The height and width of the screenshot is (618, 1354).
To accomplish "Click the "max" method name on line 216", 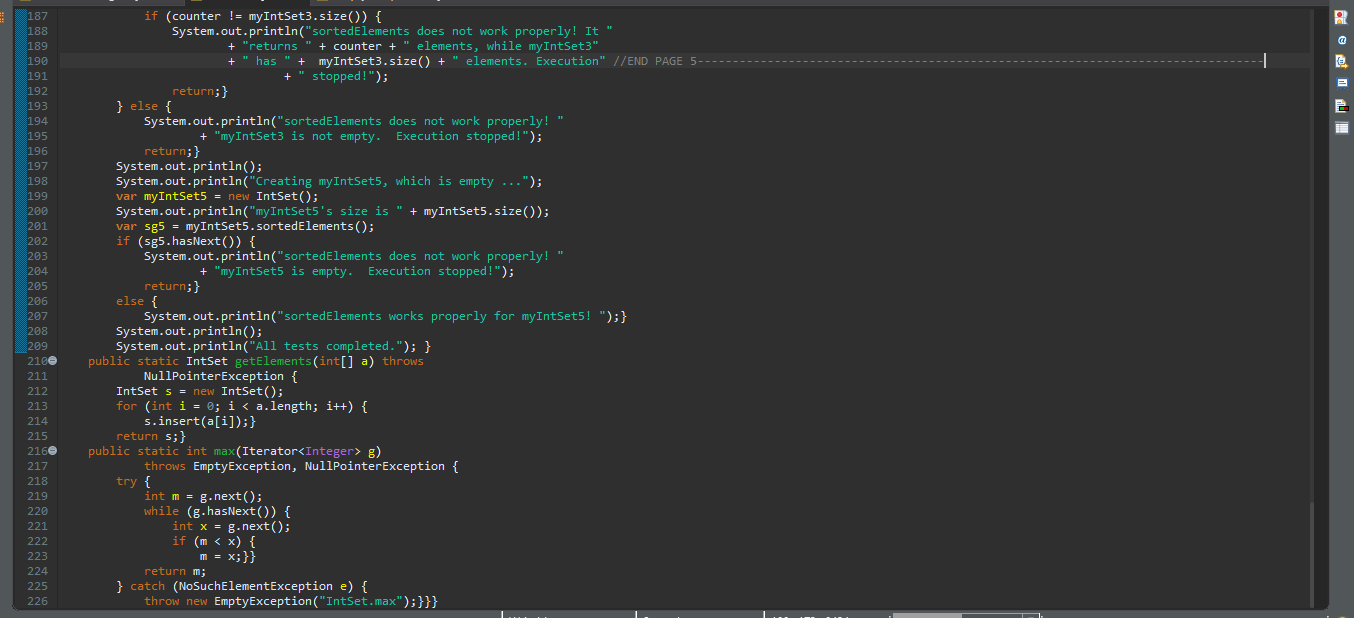I will tap(224, 451).
